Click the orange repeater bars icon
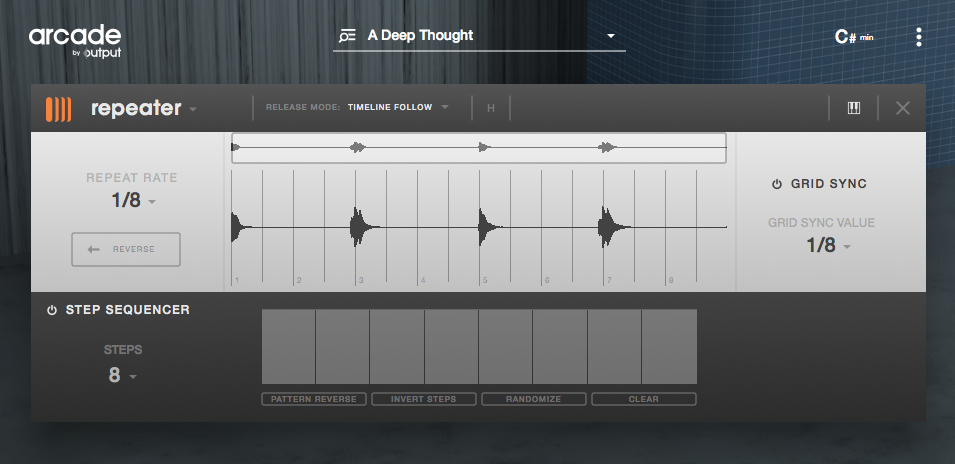The height and width of the screenshot is (464, 955). tap(58, 109)
